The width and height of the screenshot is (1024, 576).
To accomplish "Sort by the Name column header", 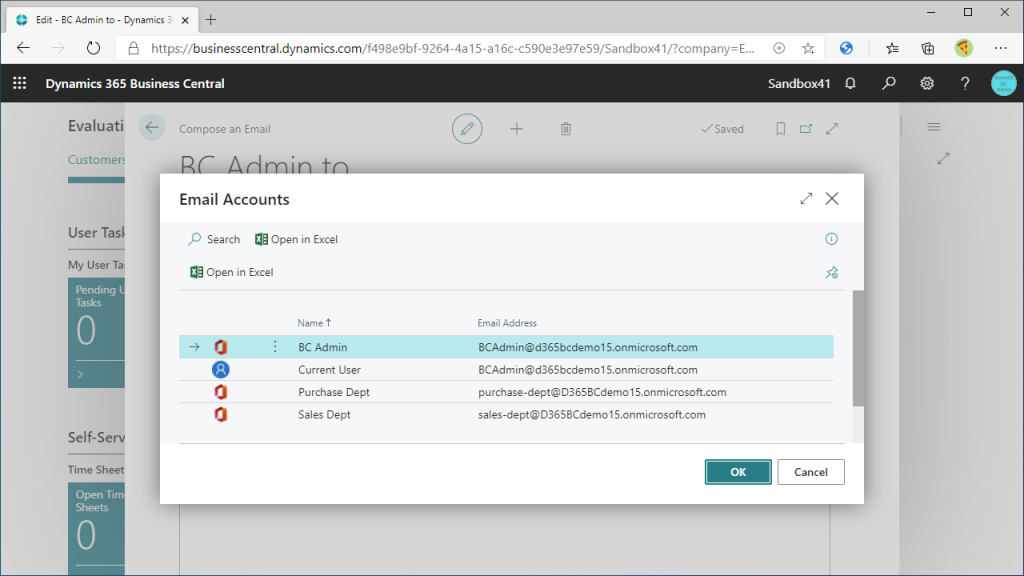I will pos(313,323).
